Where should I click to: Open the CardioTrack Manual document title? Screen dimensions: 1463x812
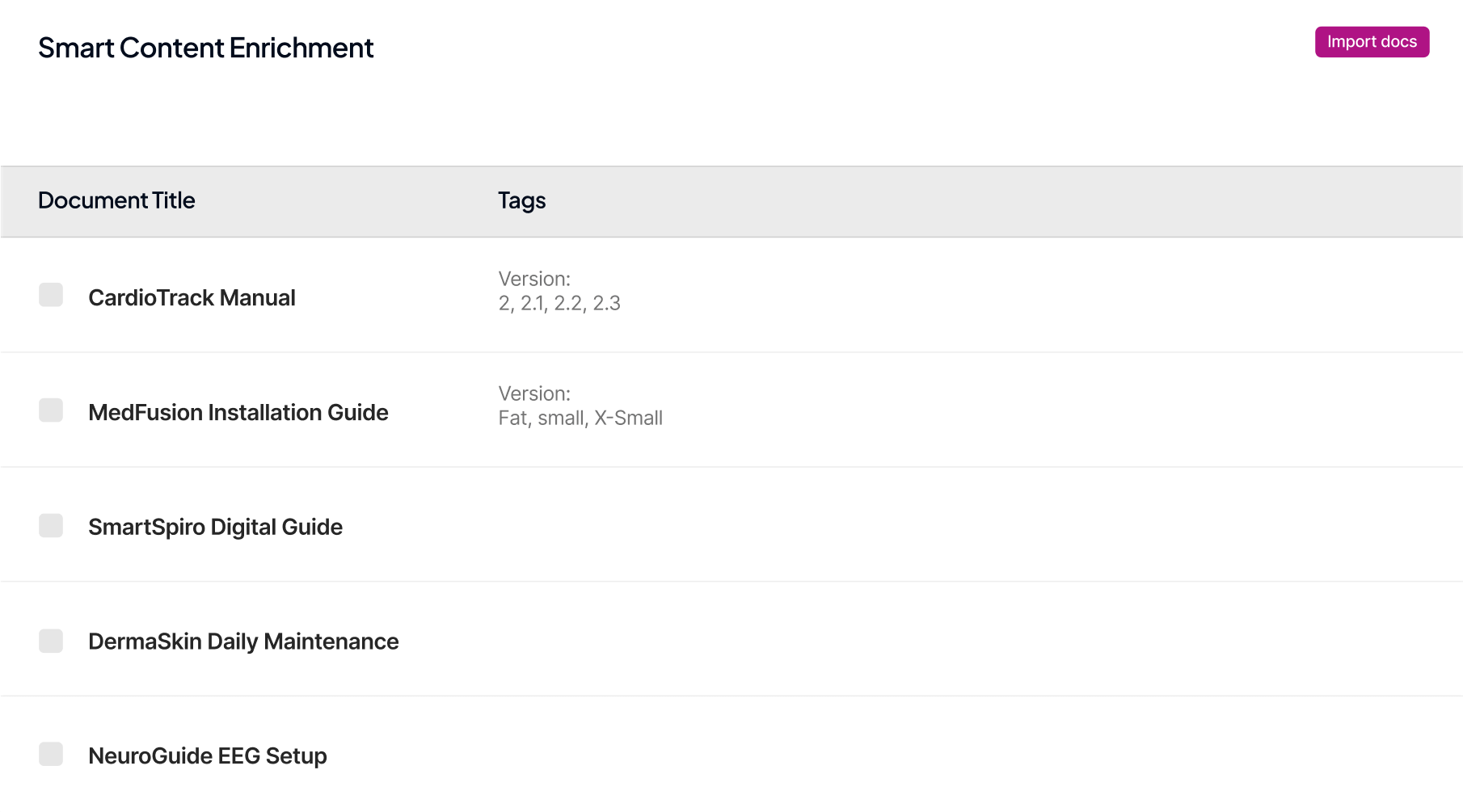tap(192, 298)
